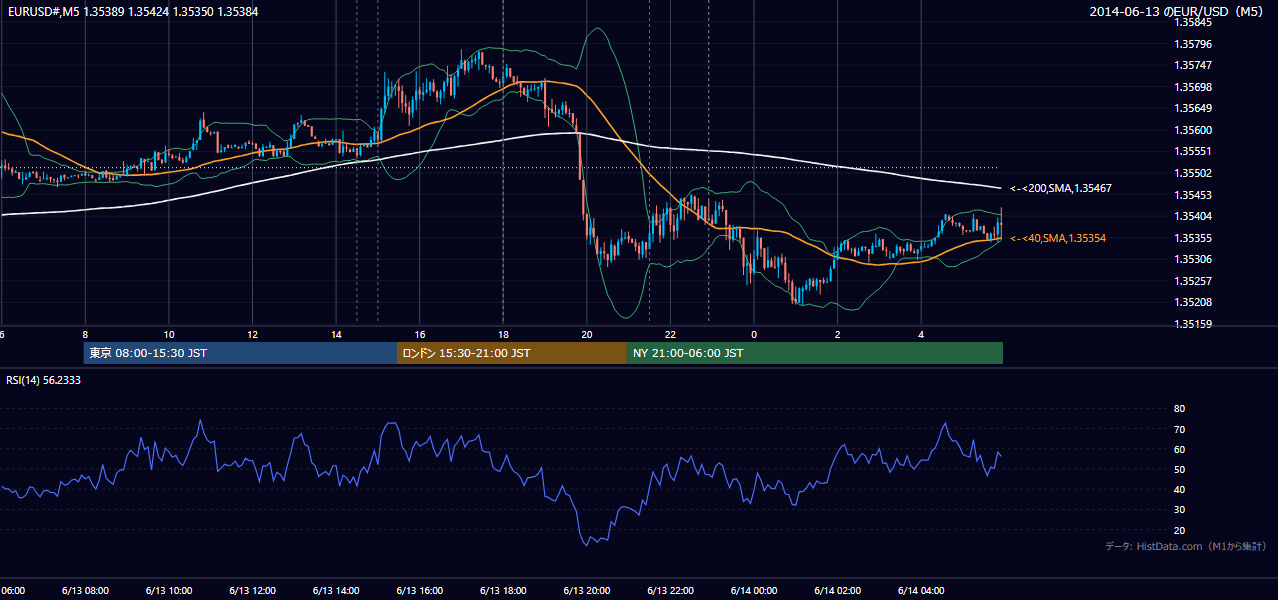Click the 6/13 14:00 time axis label
Image resolution: width=1278 pixels, height=600 pixels.
336,590
